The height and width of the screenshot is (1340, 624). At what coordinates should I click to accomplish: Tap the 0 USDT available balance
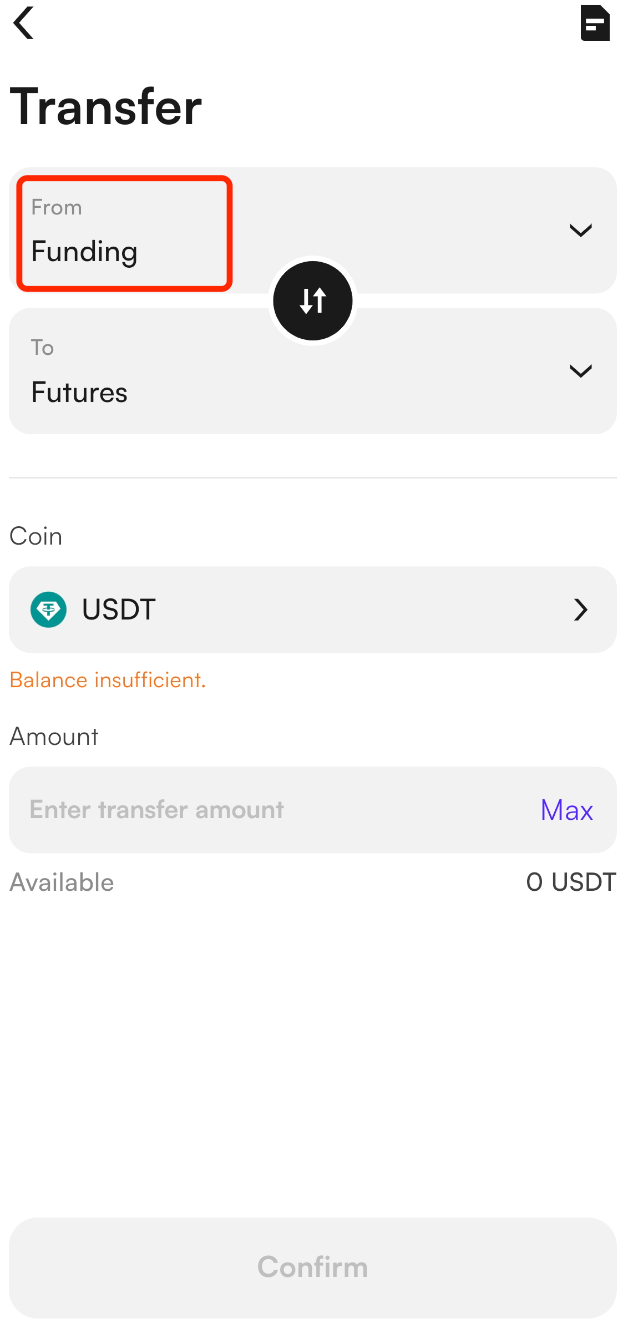[x=570, y=882]
